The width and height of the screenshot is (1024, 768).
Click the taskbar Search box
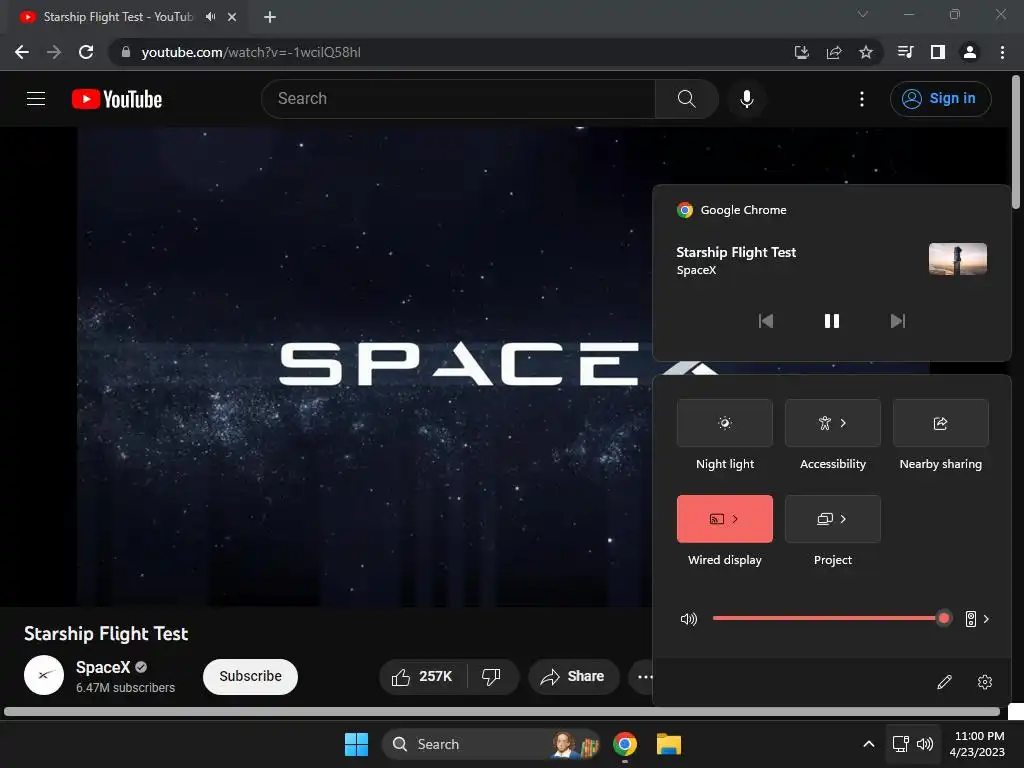point(491,744)
